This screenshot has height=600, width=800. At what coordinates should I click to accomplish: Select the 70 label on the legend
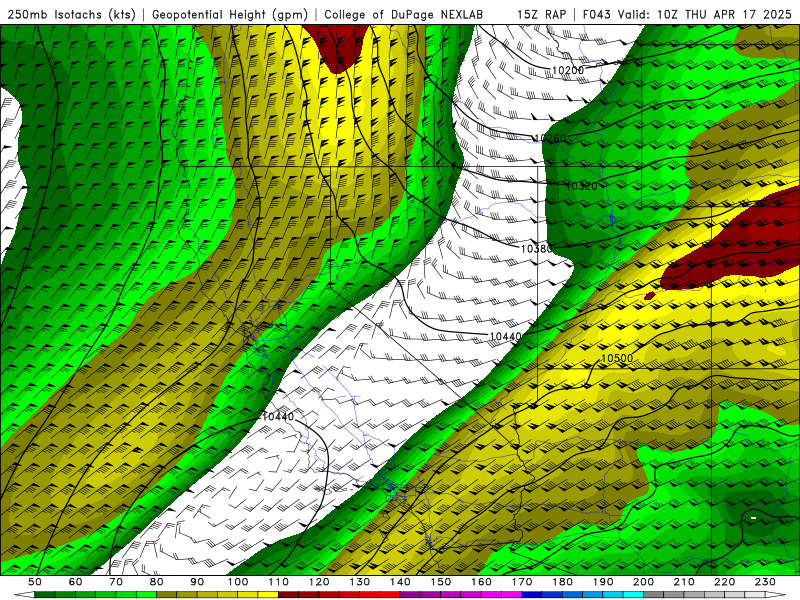point(116,582)
